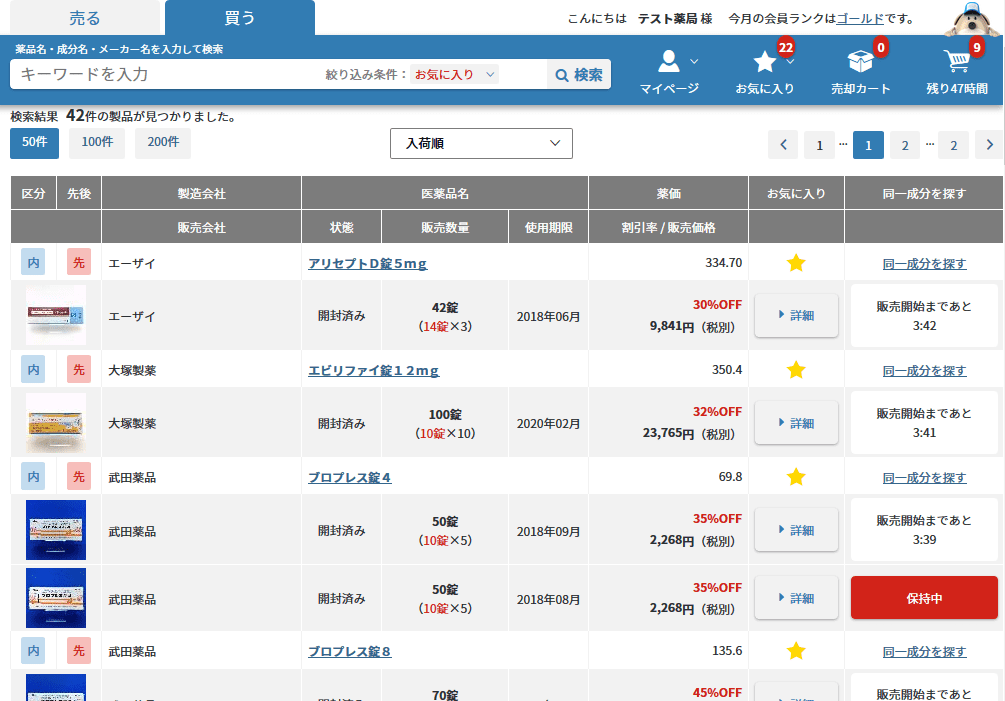Click 同一成分を探す for ブロプレス錠8
Image resolution: width=1005 pixels, height=701 pixels.
pyautogui.click(x=924, y=652)
